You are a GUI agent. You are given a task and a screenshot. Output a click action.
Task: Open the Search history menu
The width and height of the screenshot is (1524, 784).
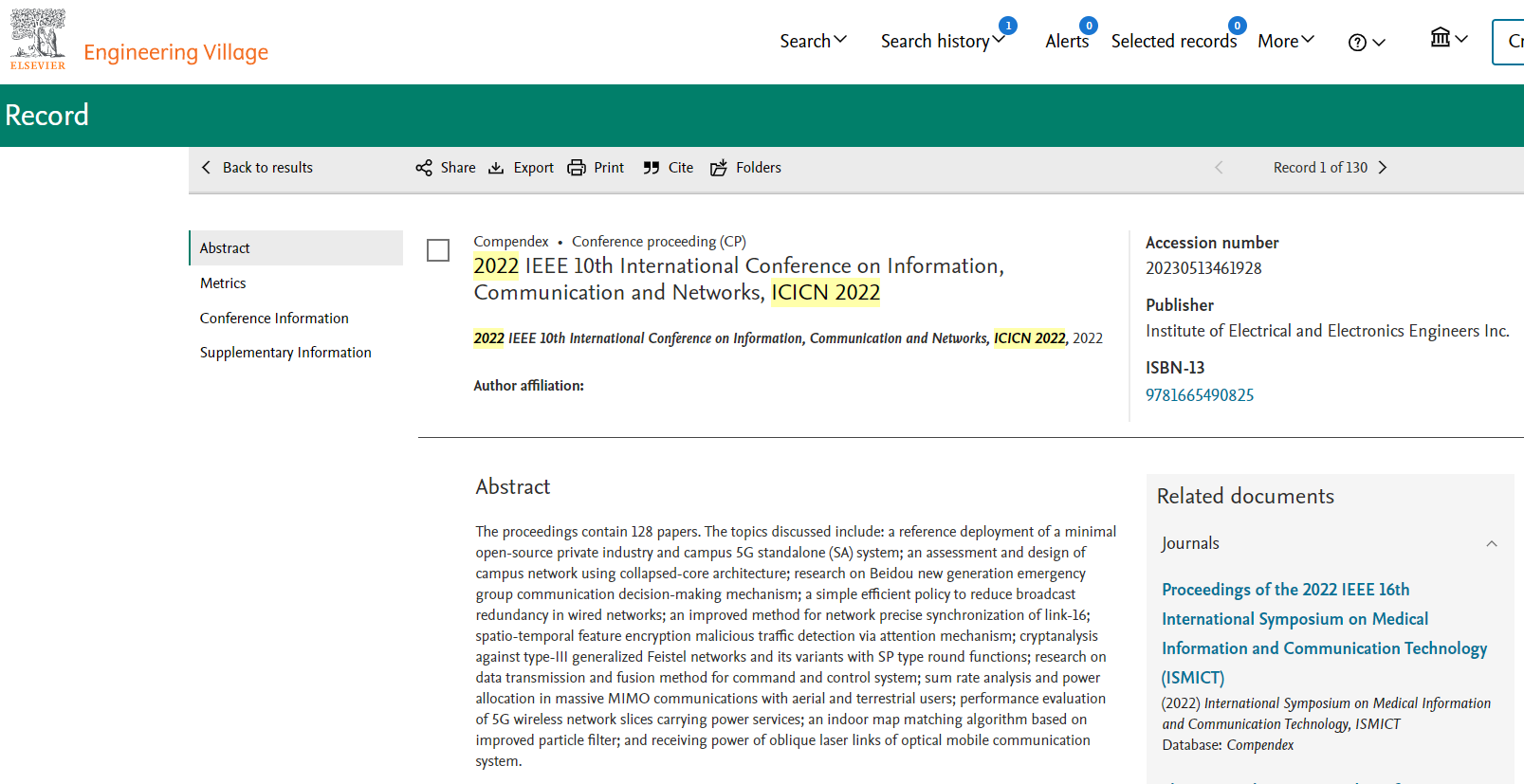pos(942,41)
